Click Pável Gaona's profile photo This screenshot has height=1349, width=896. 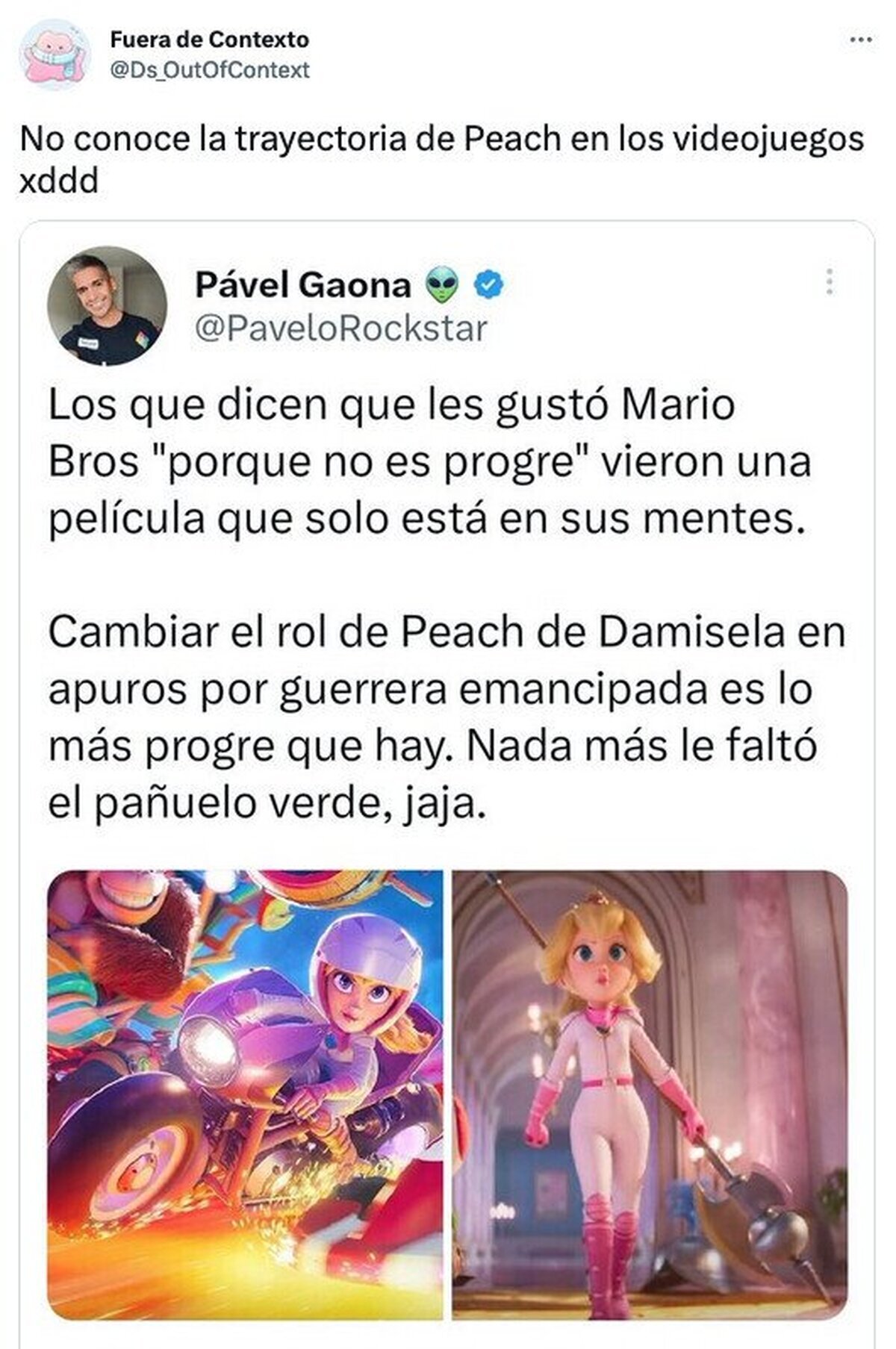click(x=108, y=305)
